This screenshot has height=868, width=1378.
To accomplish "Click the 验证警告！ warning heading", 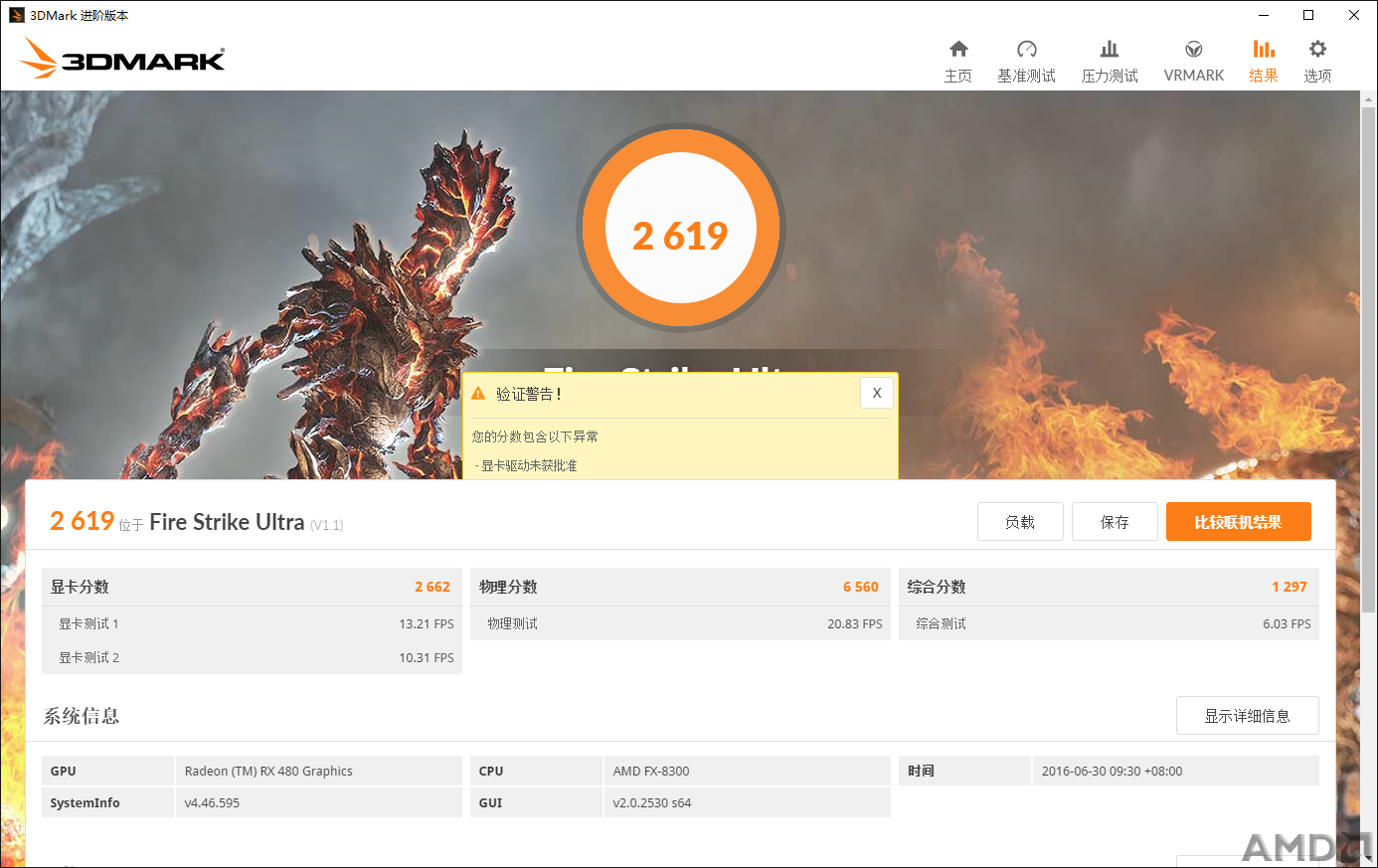I will 529,394.
